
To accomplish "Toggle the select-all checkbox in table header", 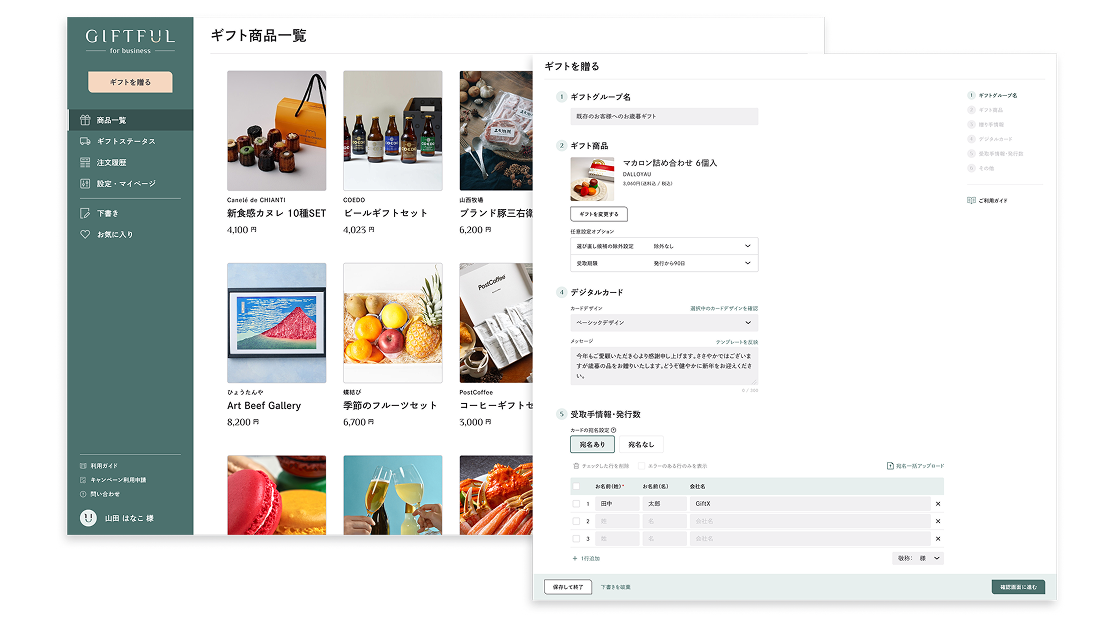I will tap(576, 486).
